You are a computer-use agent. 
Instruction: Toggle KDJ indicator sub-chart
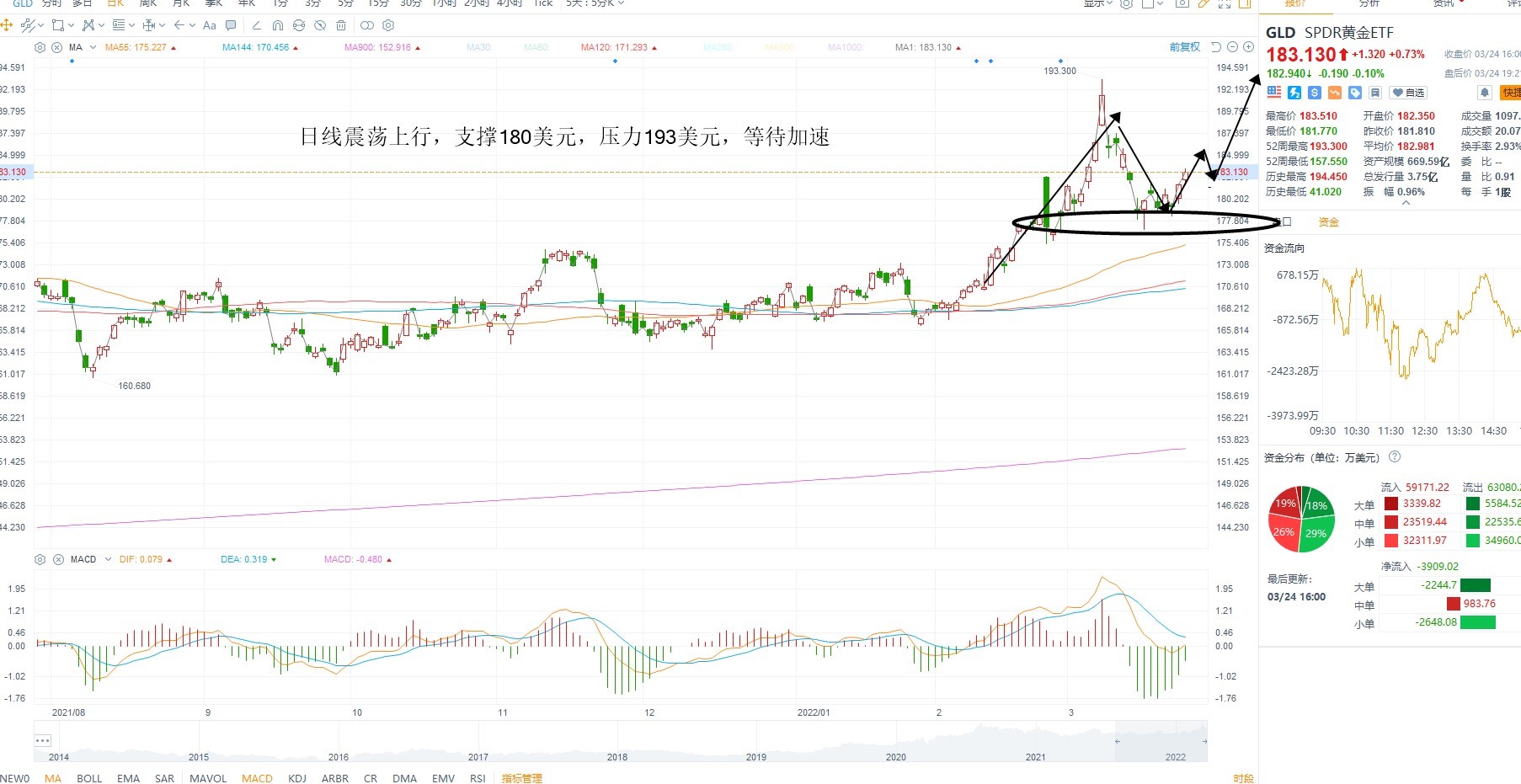tap(297, 778)
